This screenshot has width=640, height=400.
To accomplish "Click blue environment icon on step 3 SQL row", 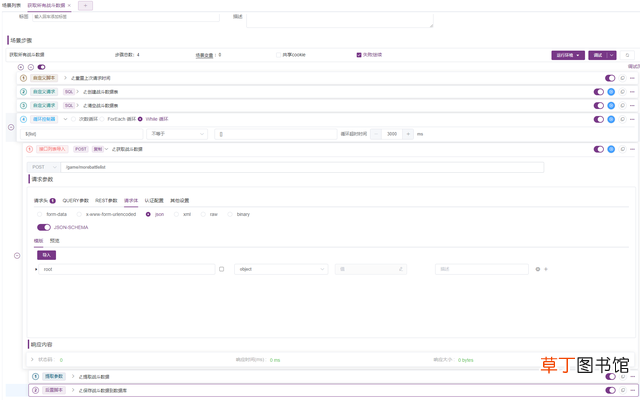I will point(611,106).
